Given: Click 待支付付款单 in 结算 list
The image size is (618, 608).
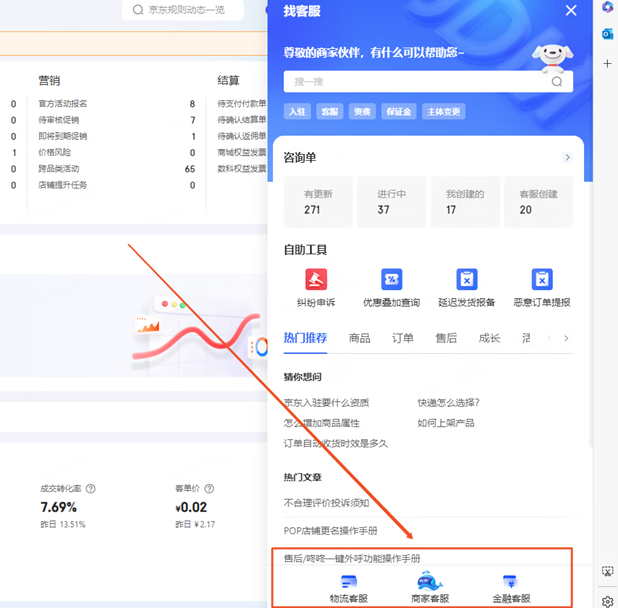Looking at the screenshot, I should [242, 104].
